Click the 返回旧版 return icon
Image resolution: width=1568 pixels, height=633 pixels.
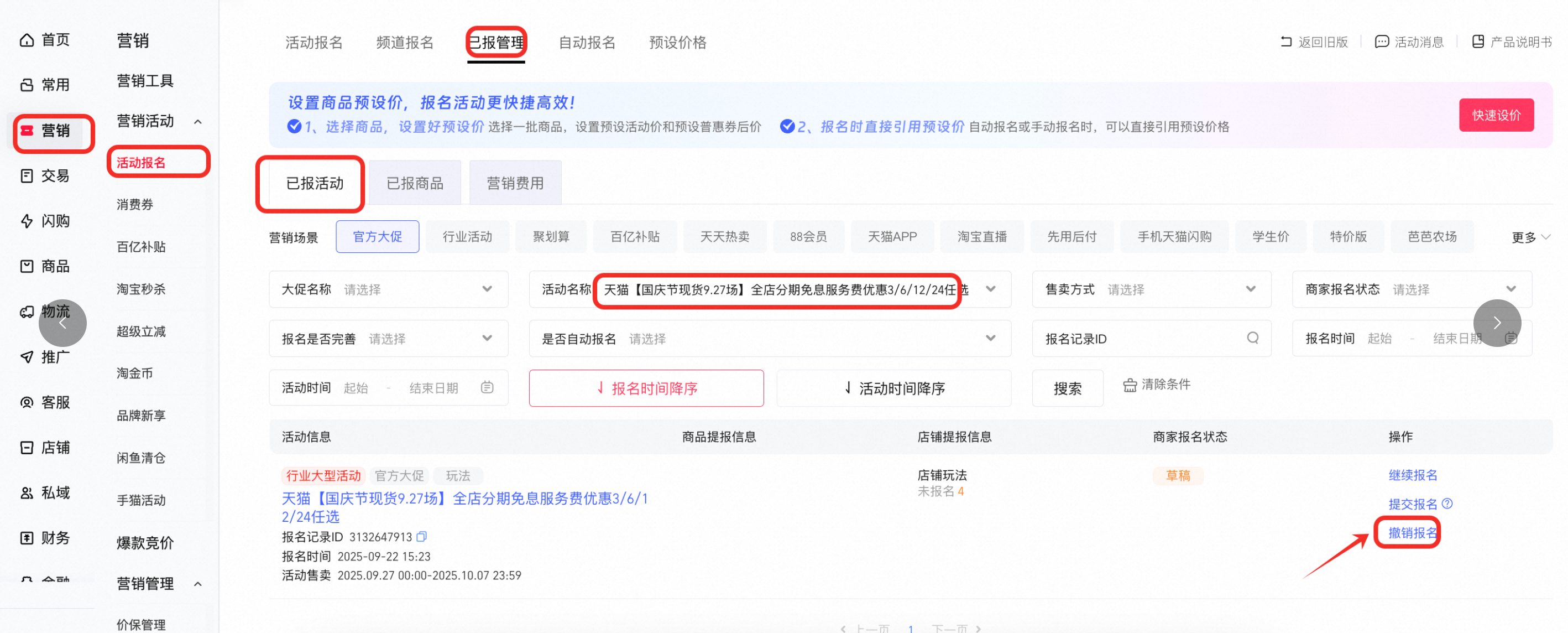[1286, 42]
